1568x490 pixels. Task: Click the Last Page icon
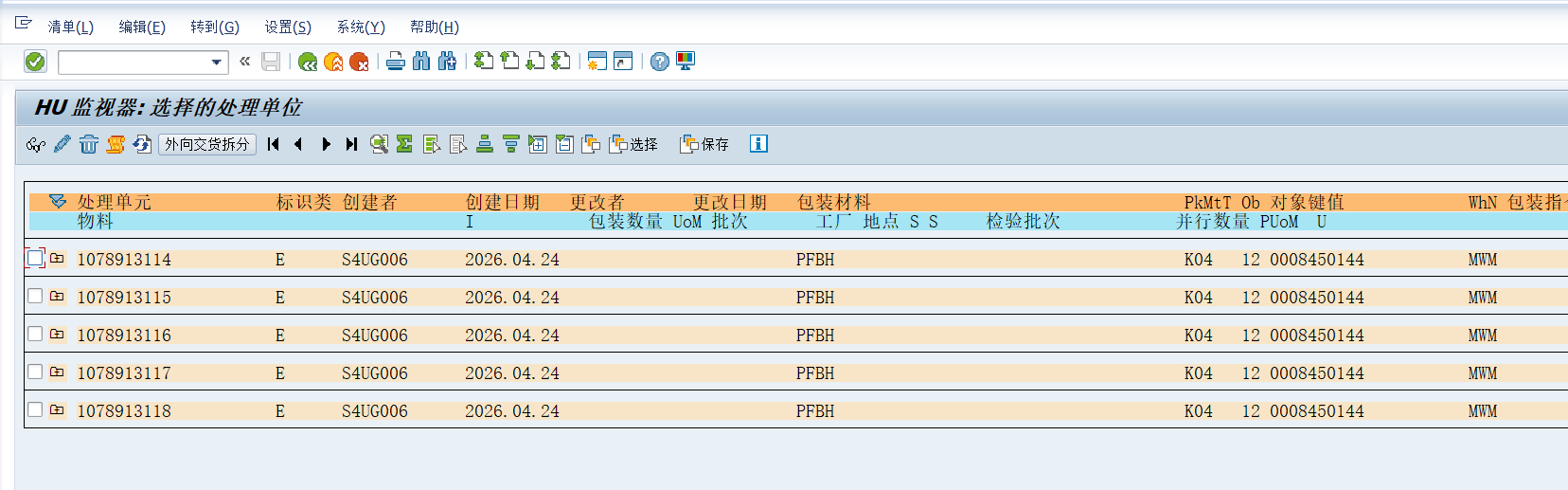pos(561,61)
